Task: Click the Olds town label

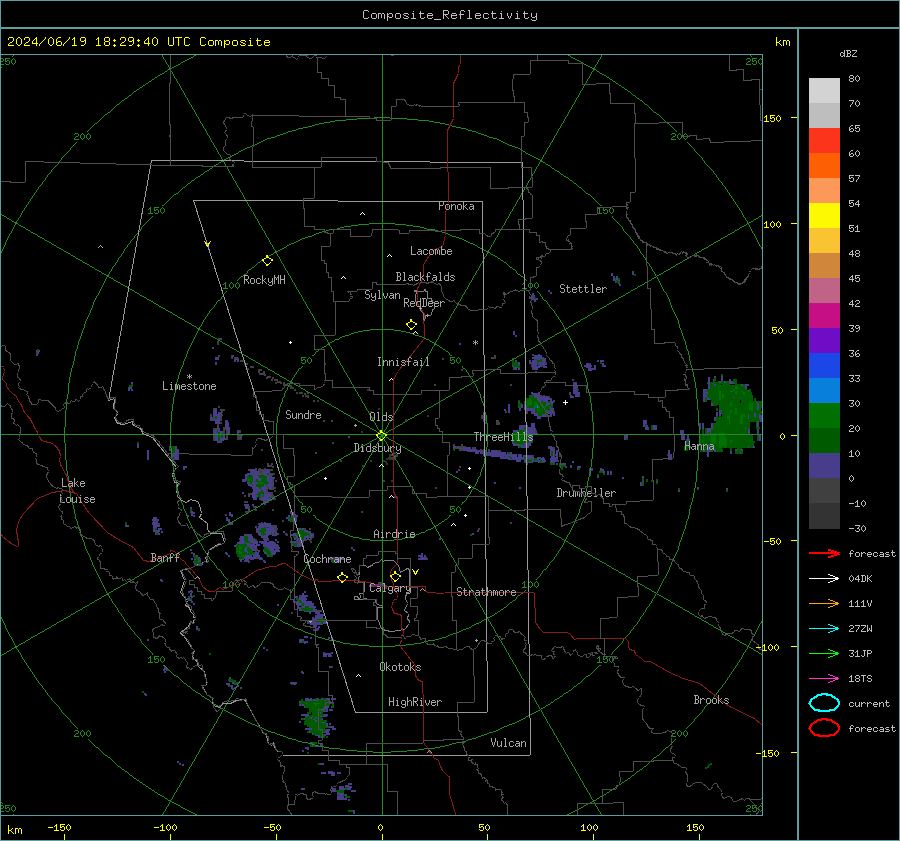Action: [381, 417]
